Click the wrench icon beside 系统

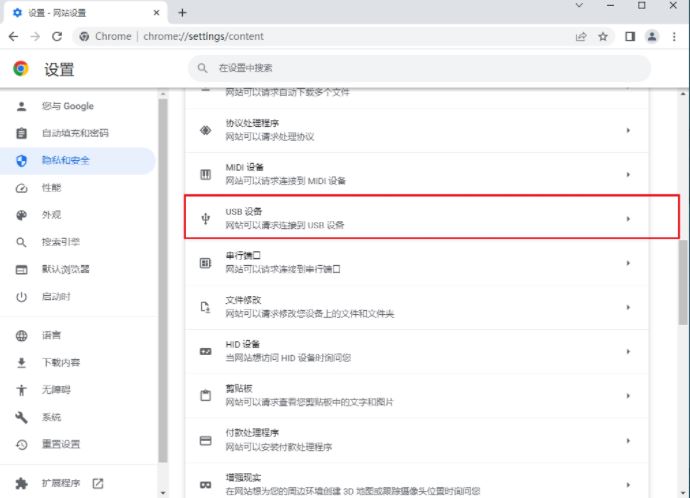pos(21,417)
